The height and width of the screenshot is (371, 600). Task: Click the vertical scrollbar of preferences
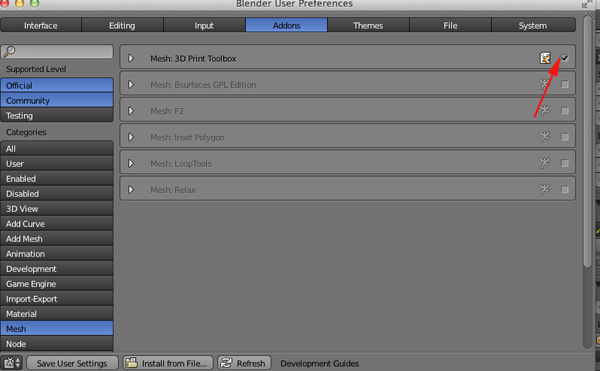point(588,142)
